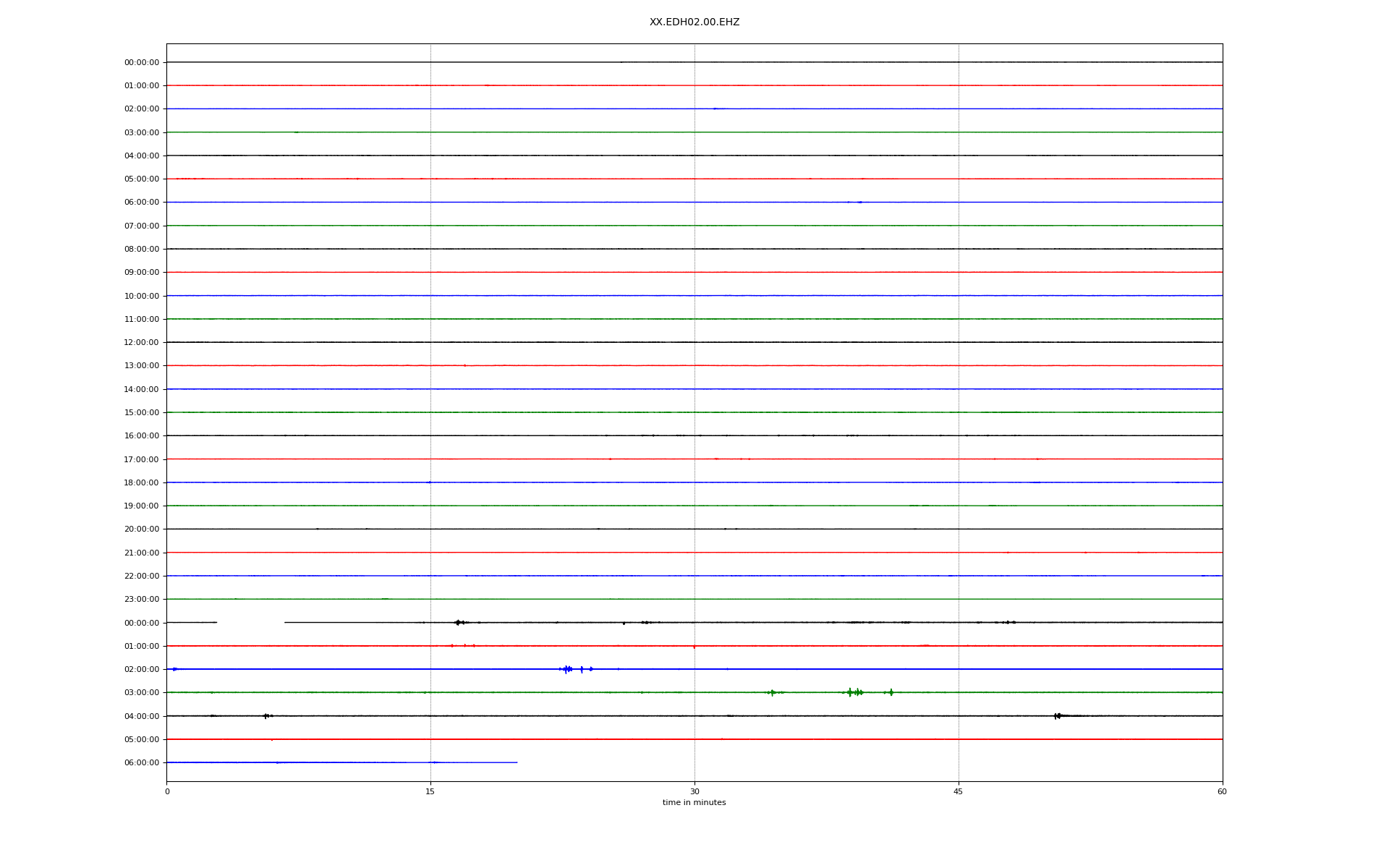Click the plot title XX.EDH02.00.EHZ
1389x868 pixels.
[694, 22]
